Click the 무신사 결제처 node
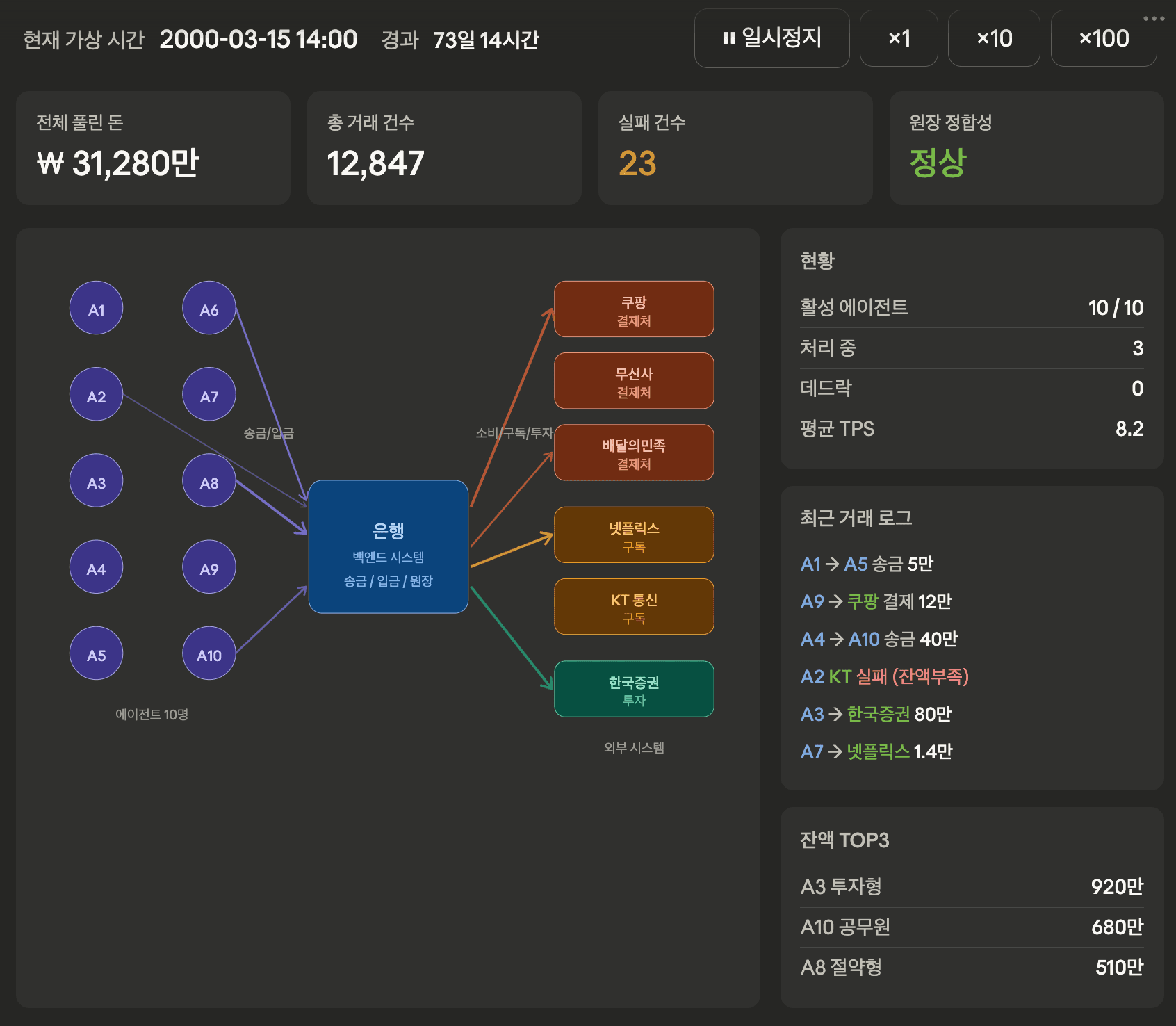The width and height of the screenshot is (1176, 1026). (x=634, y=381)
